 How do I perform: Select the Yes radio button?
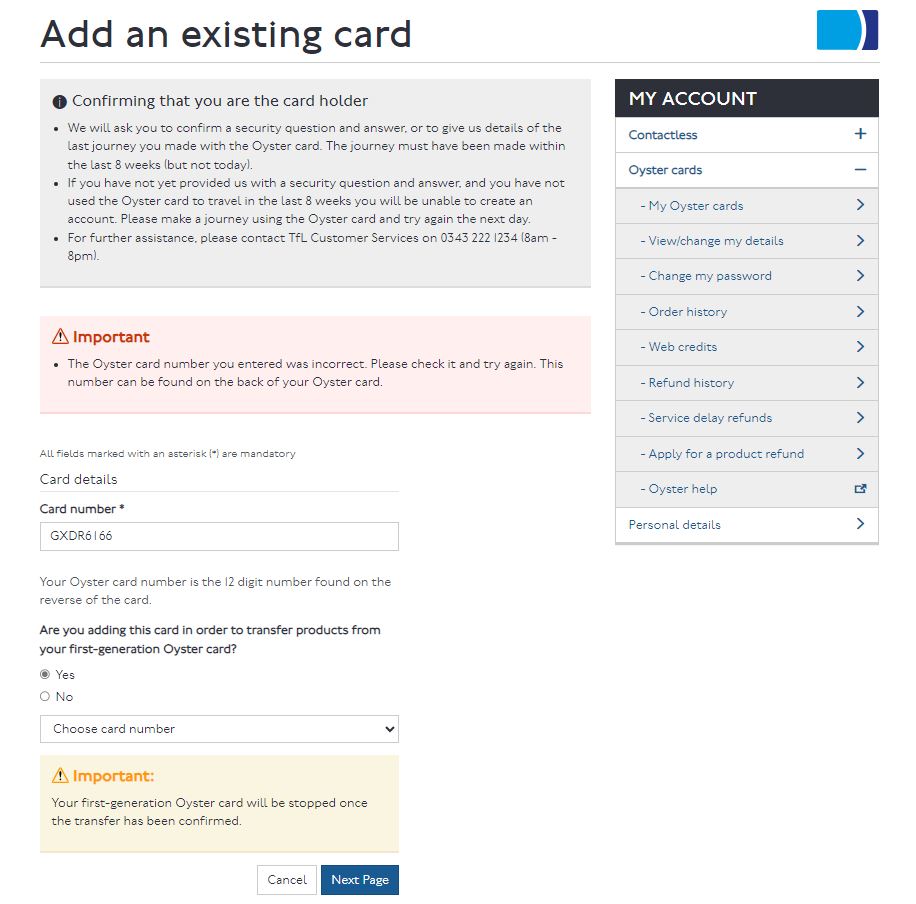click(x=45, y=674)
